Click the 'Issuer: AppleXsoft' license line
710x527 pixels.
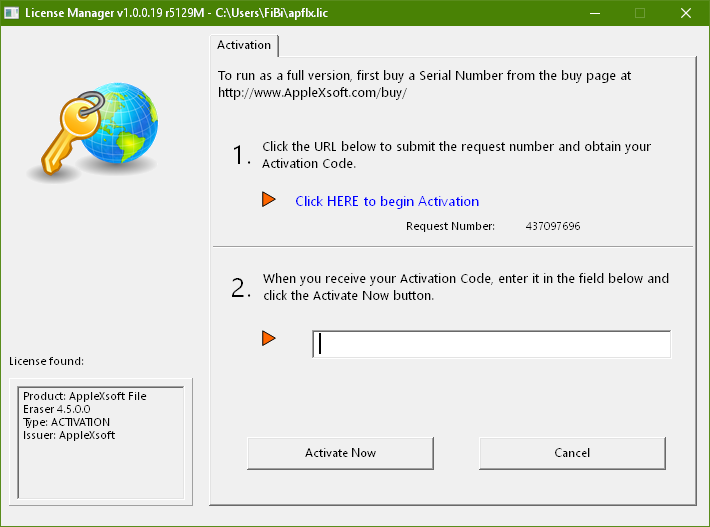pyautogui.click(x=69, y=435)
